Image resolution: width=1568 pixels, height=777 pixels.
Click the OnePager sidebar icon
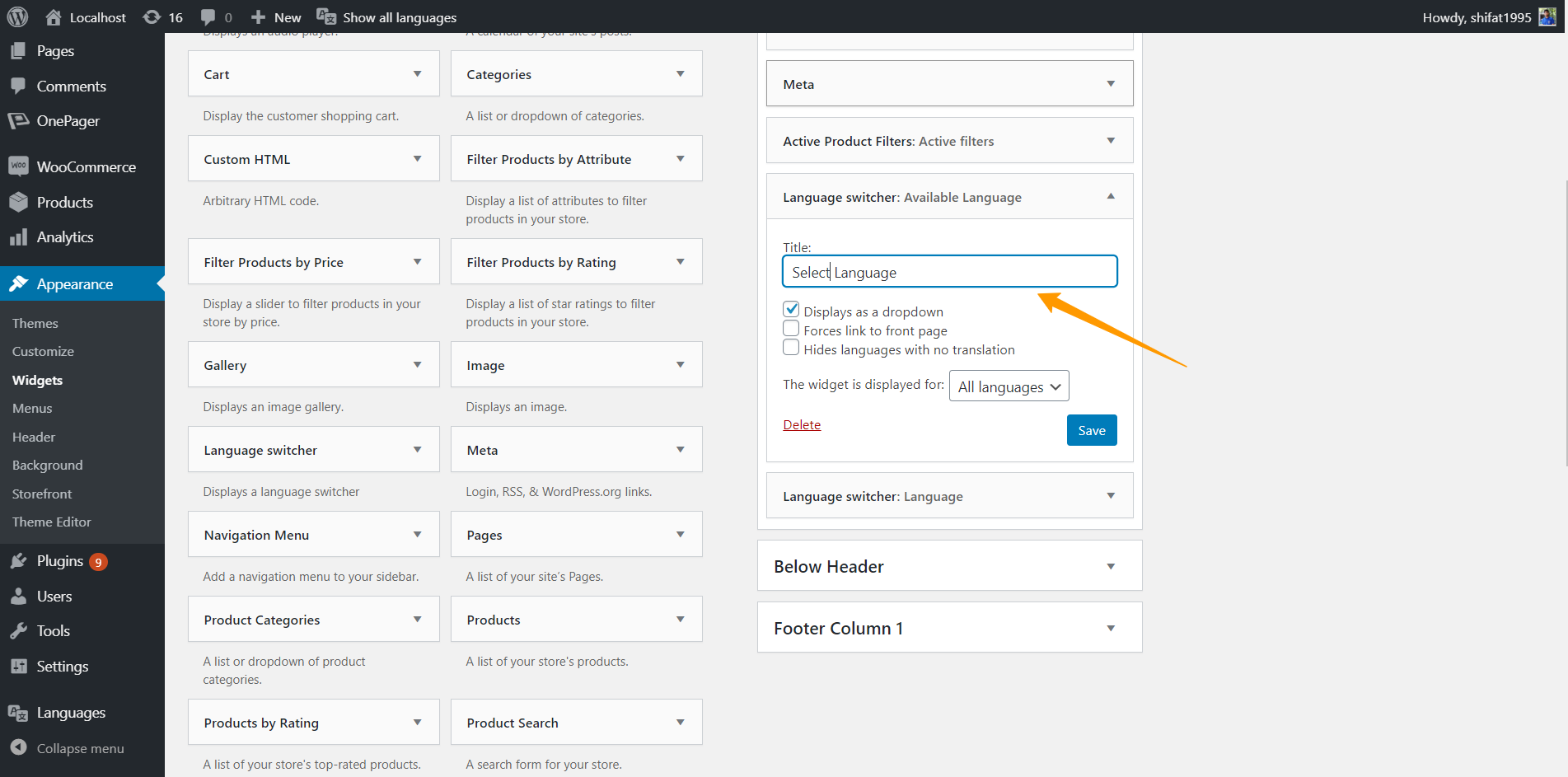coord(18,121)
